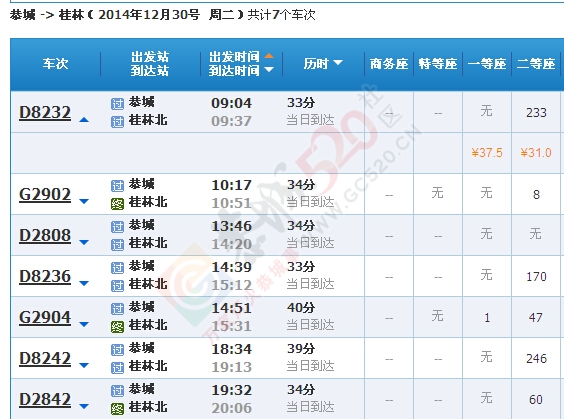The width and height of the screenshot is (564, 419).
Task: Open train D8232 link
Action: pyautogui.click(x=45, y=112)
